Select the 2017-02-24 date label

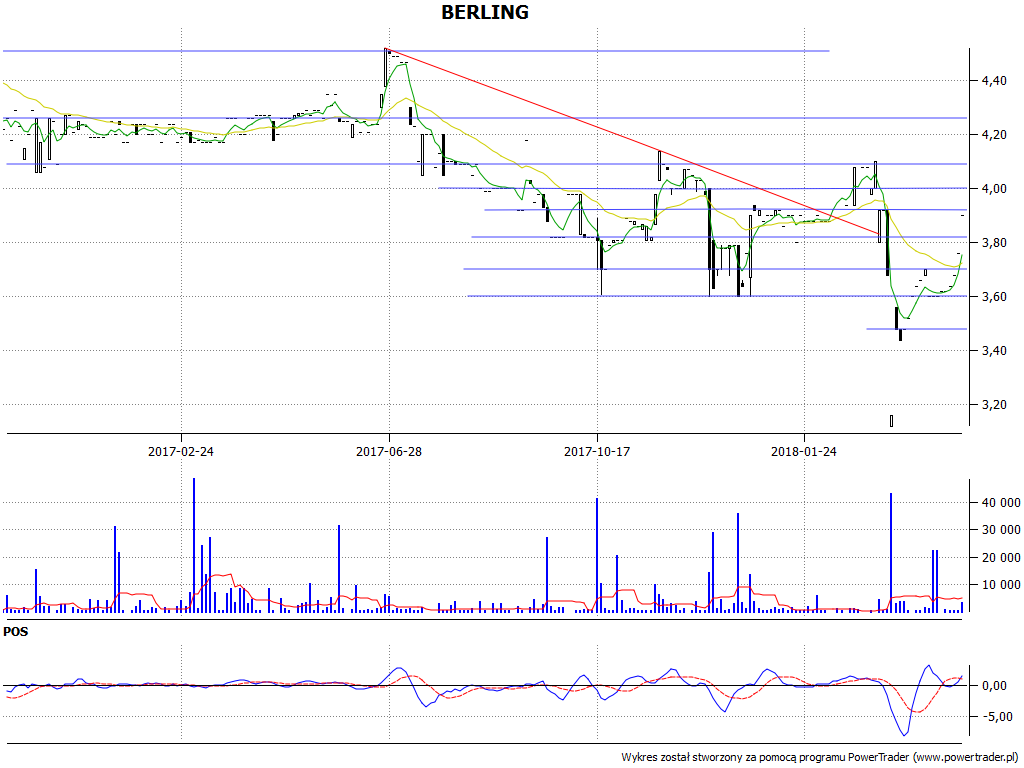(x=181, y=451)
